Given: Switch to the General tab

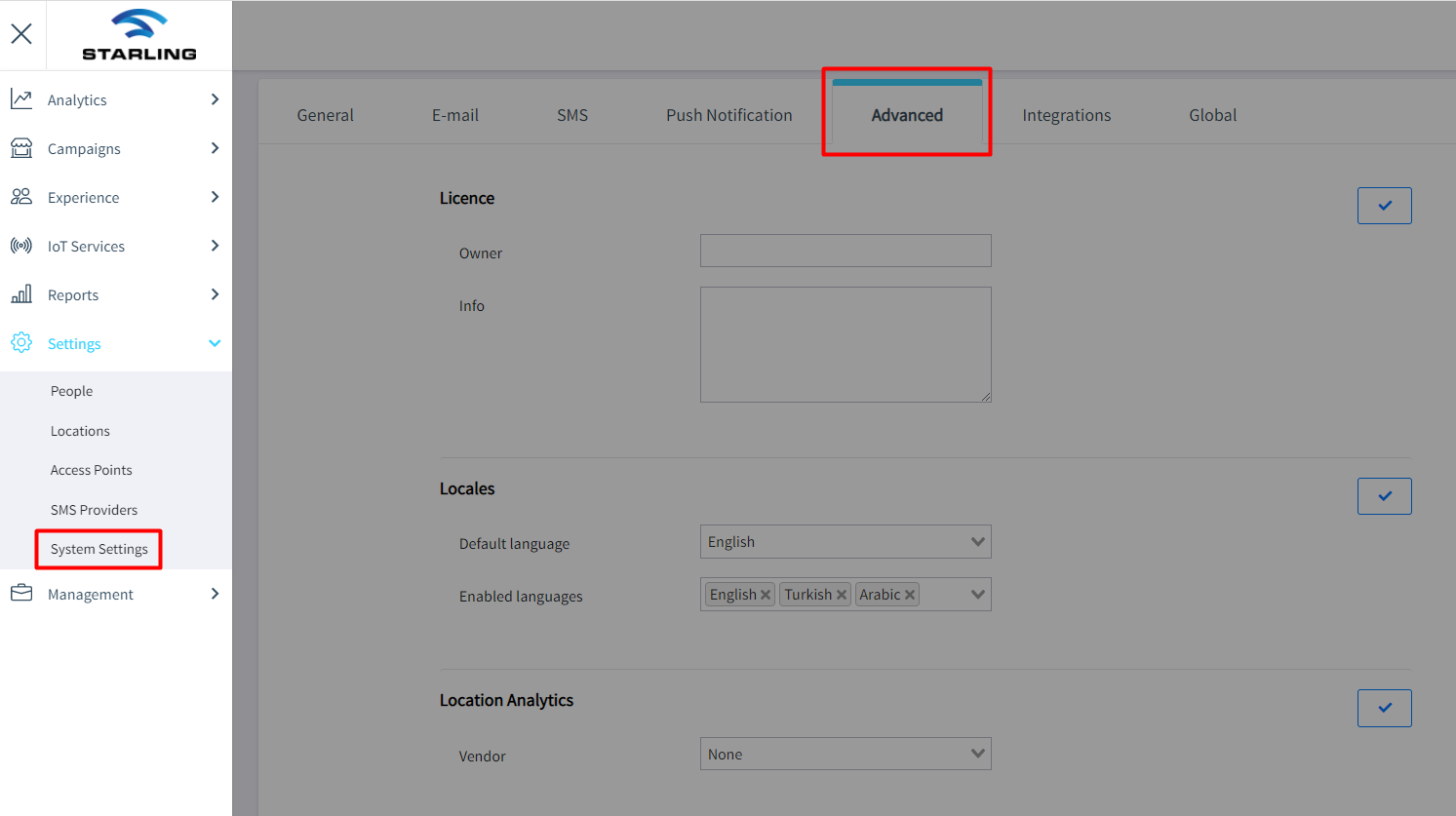Looking at the screenshot, I should pyautogui.click(x=325, y=115).
